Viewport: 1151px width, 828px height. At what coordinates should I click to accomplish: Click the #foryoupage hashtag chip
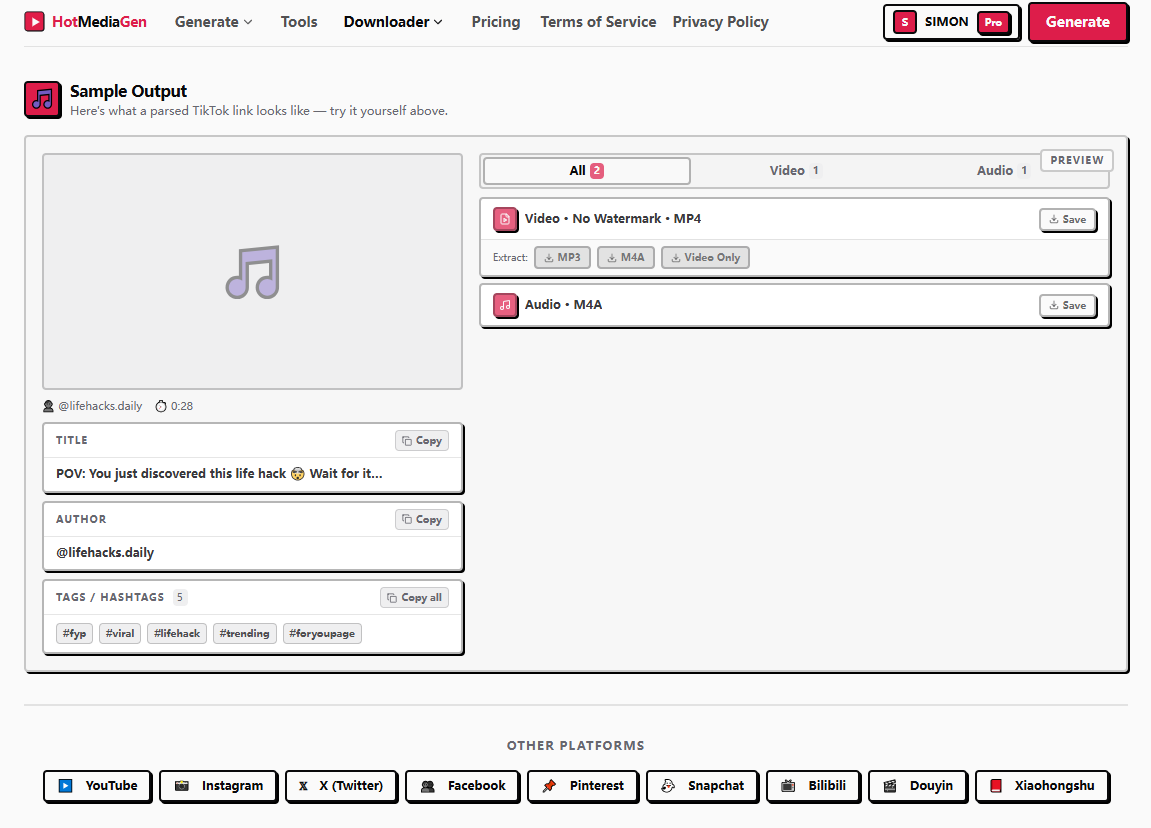[x=322, y=633]
